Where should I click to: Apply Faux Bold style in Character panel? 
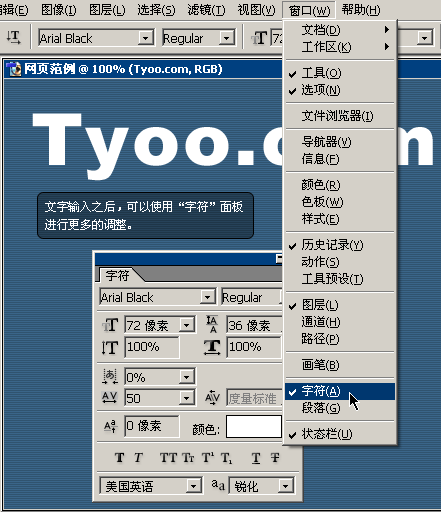120,458
